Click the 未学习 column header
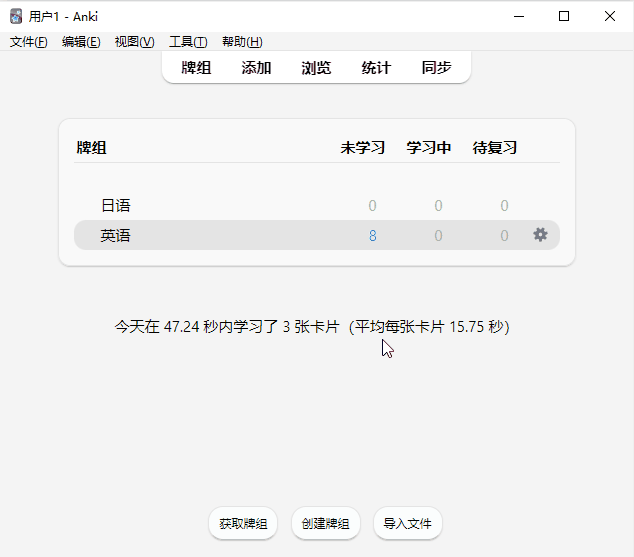 coord(363,148)
